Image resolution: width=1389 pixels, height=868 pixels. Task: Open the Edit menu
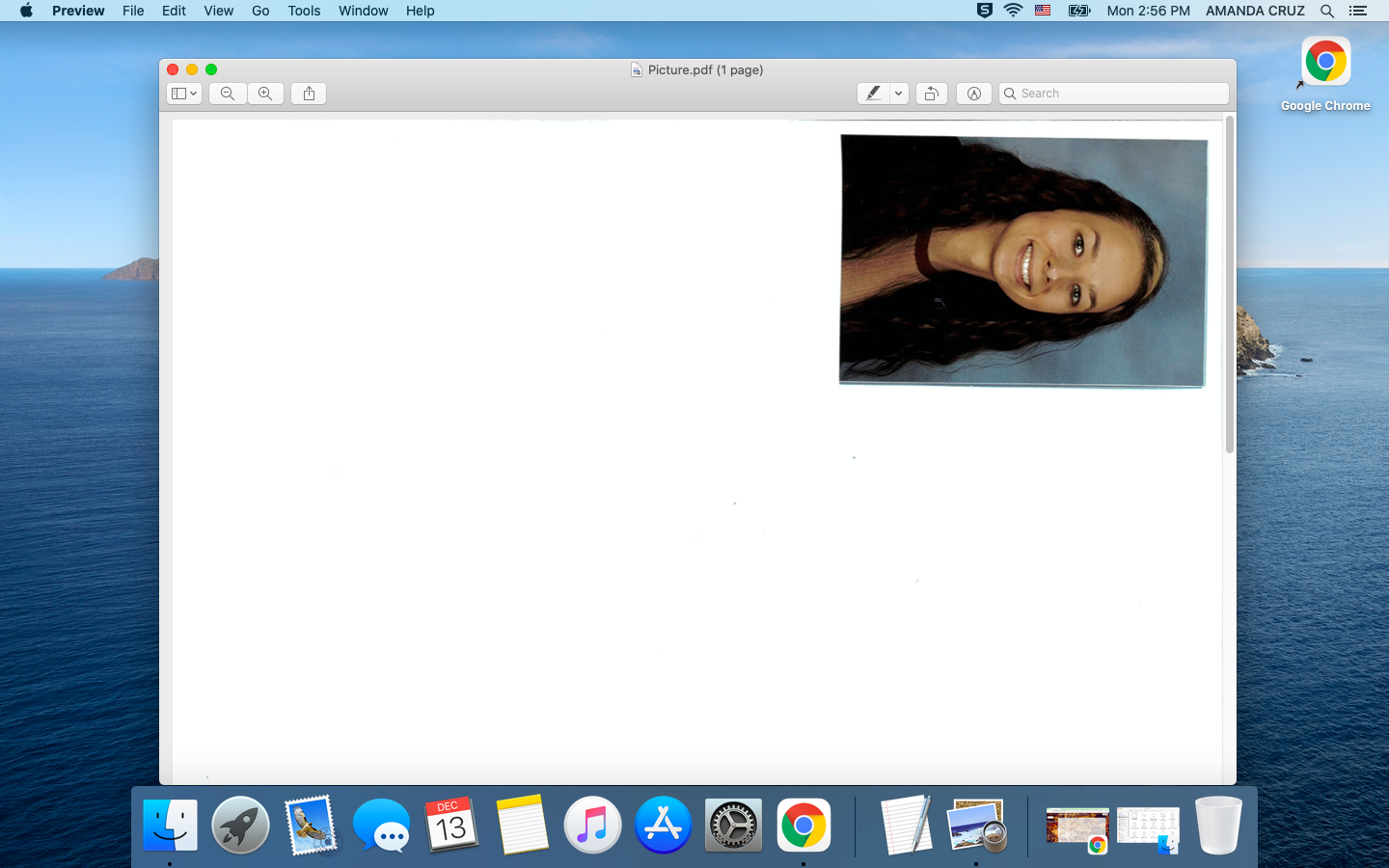pos(174,11)
